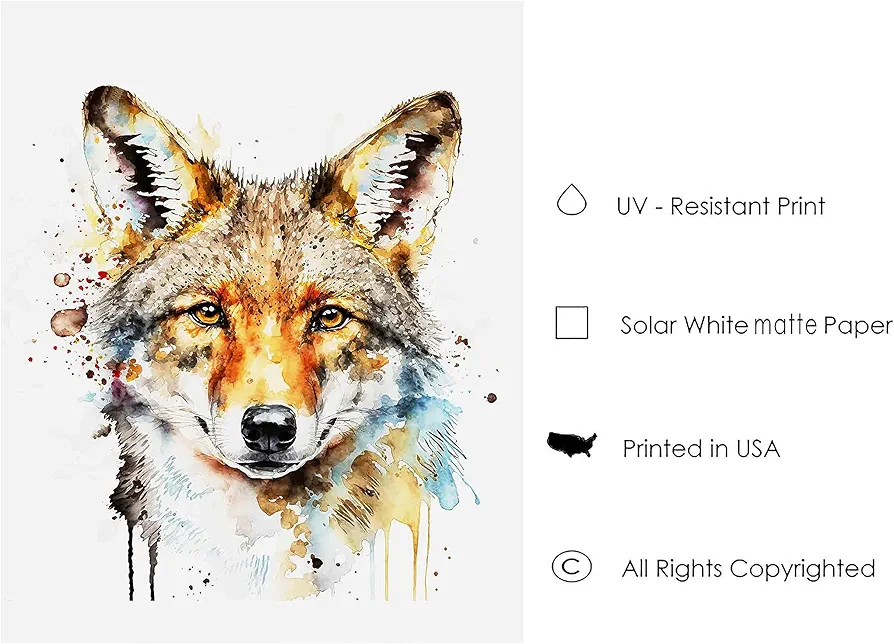
Task: Select the 'Printed in USA' label
Action: (701, 448)
